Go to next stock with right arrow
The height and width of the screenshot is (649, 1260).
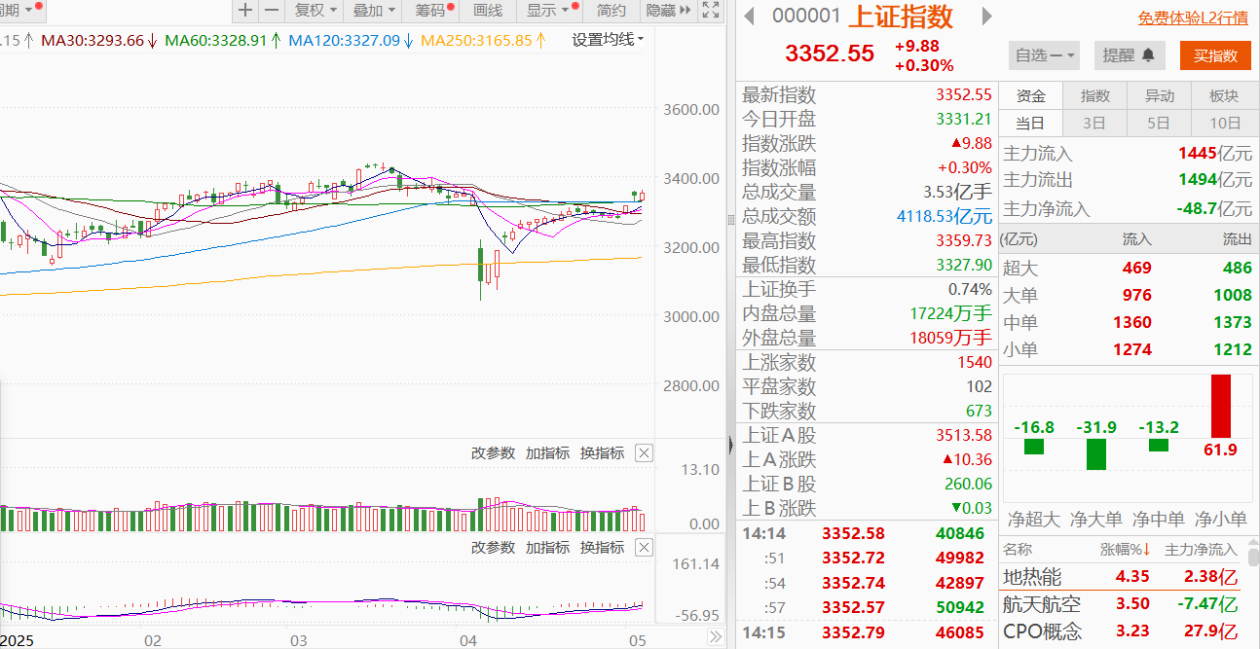coord(987,16)
